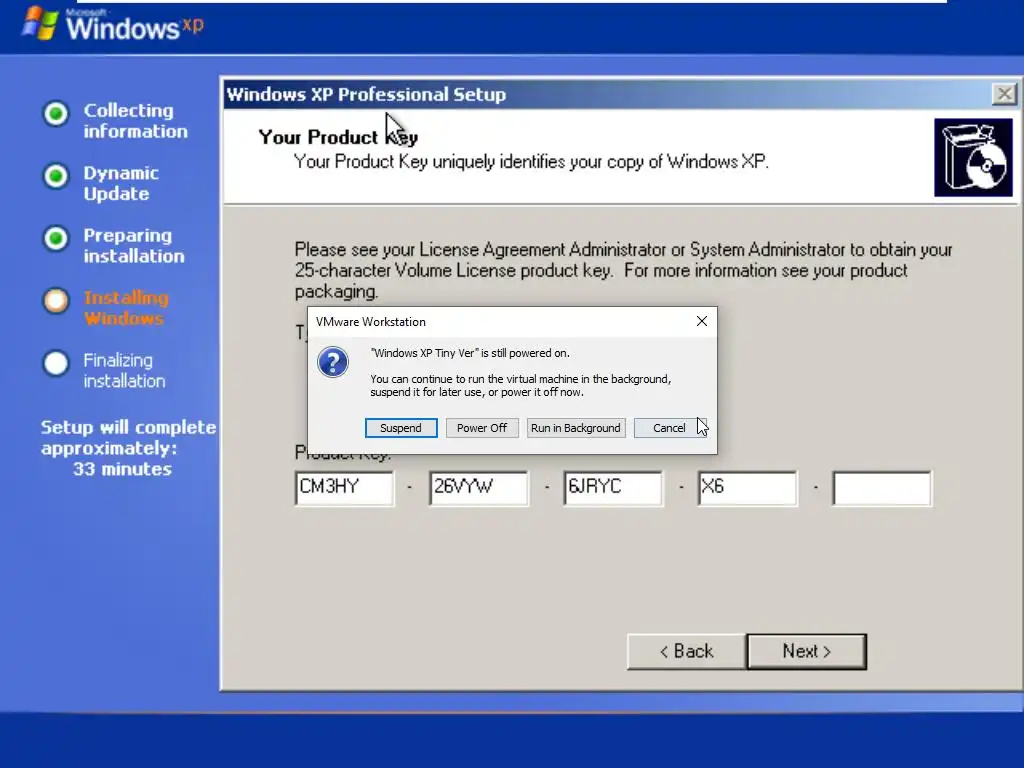Click the 'Preparing installation' label
Viewport: 1024px width, 768px height.
click(134, 246)
